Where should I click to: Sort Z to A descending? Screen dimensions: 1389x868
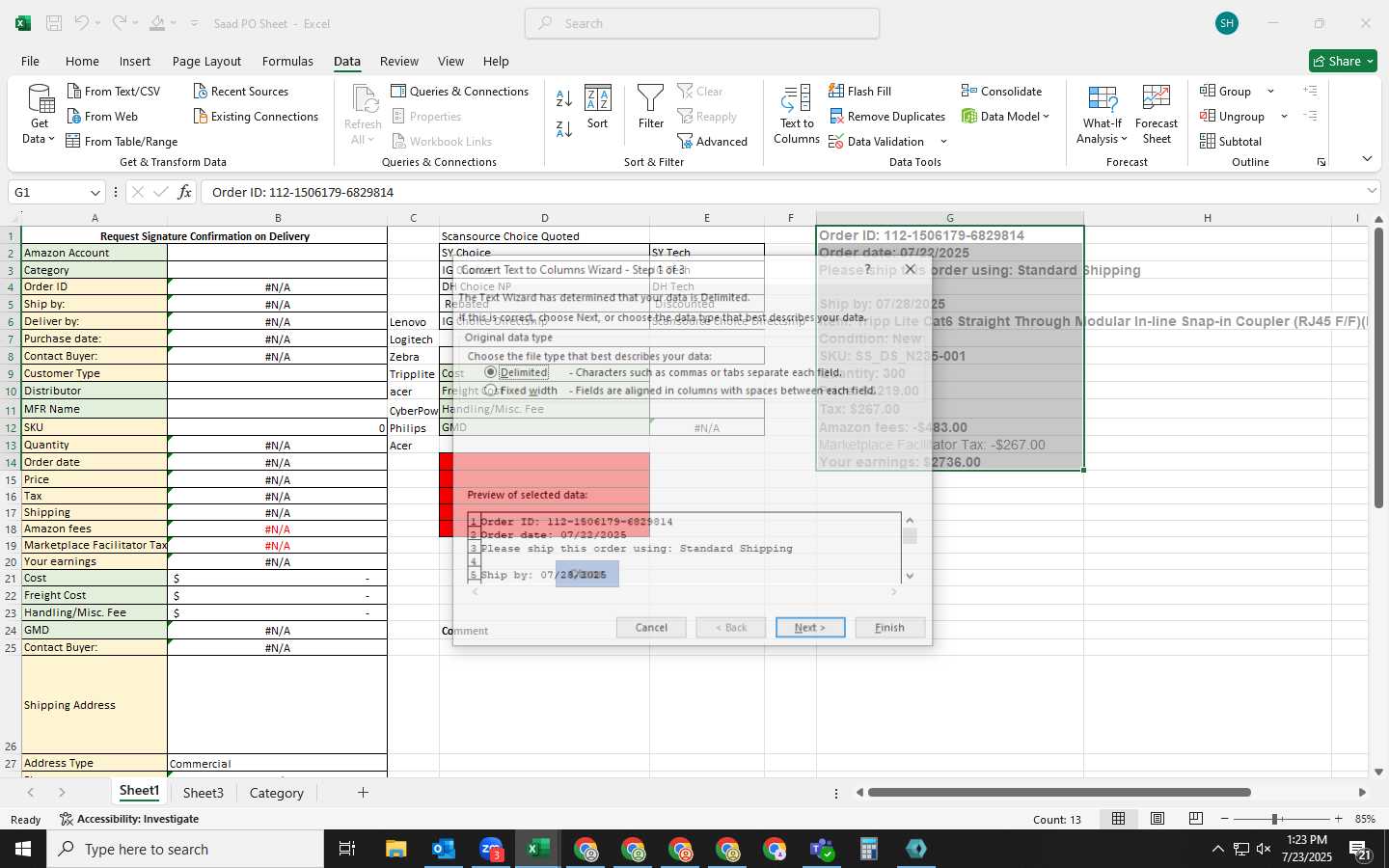(x=564, y=128)
